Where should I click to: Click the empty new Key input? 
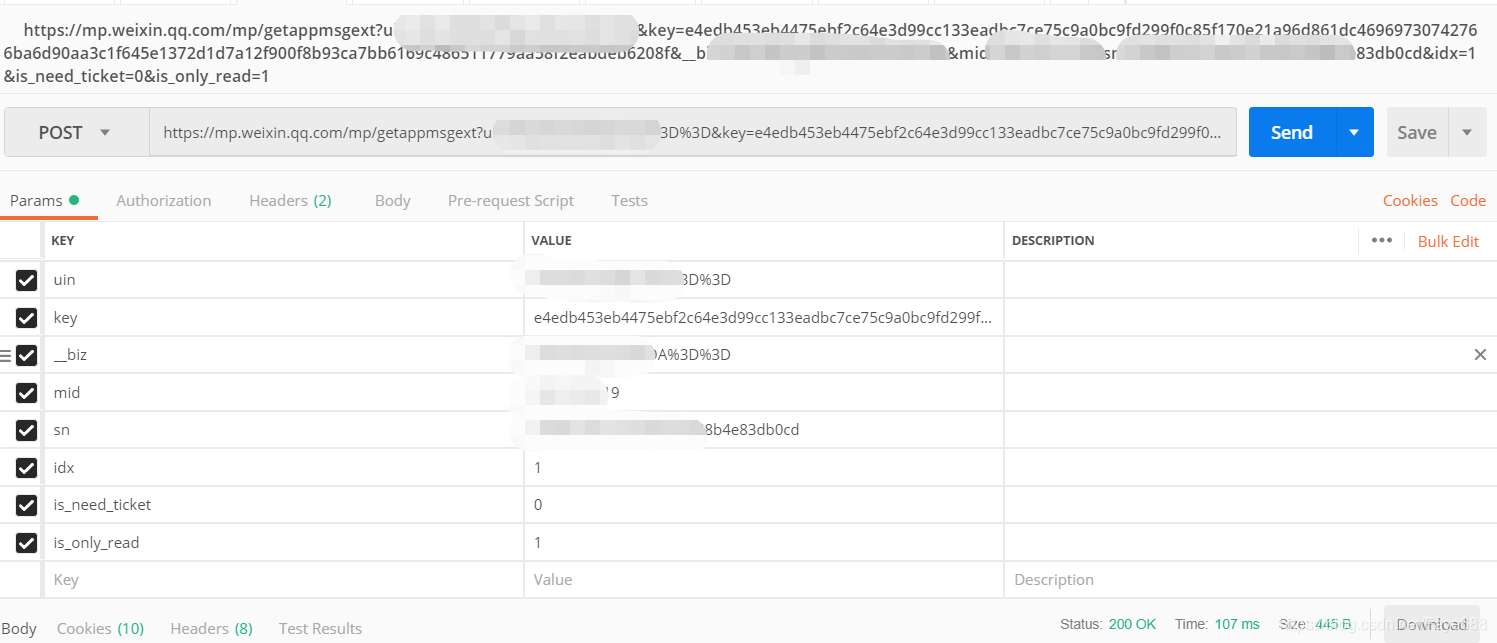283,580
